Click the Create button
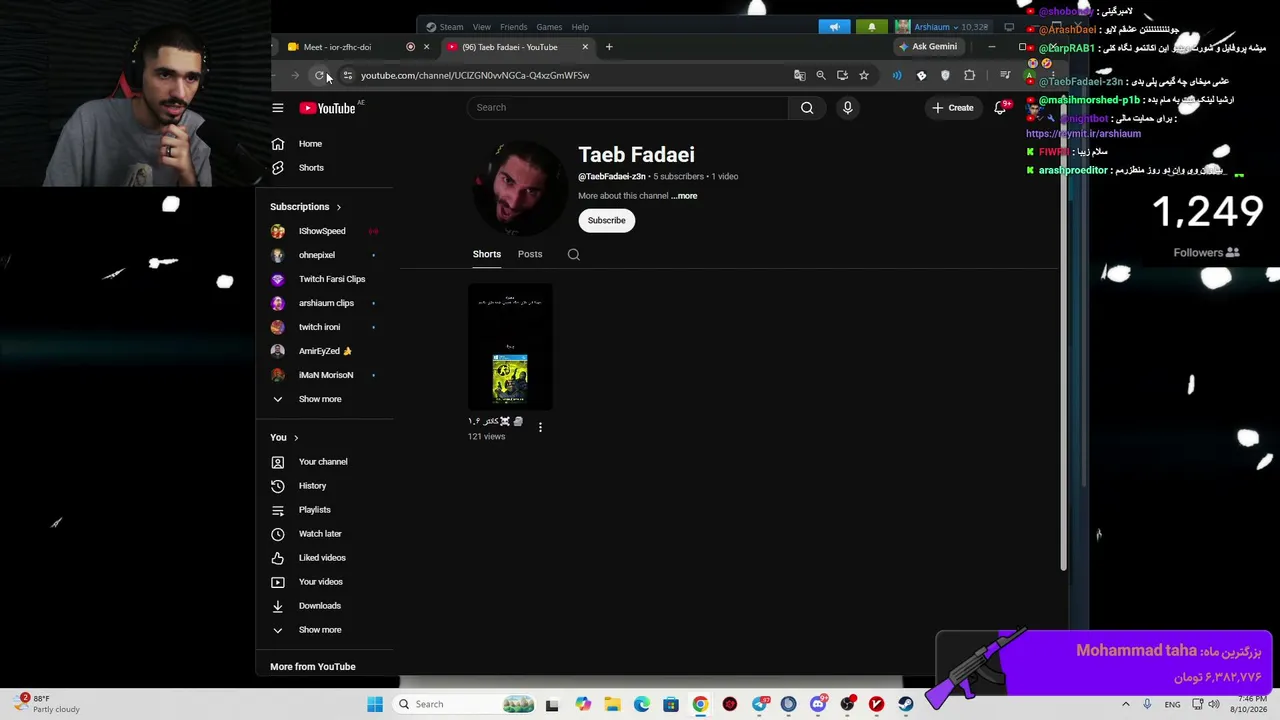This screenshot has height=720, width=1280. 952,108
